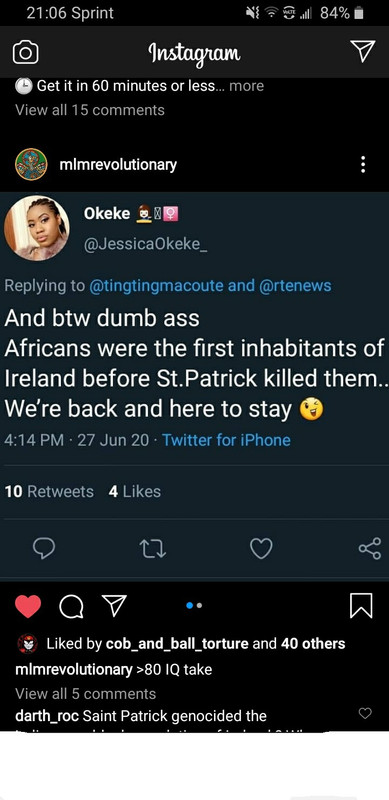Save the post with the bookmark icon

(361, 606)
